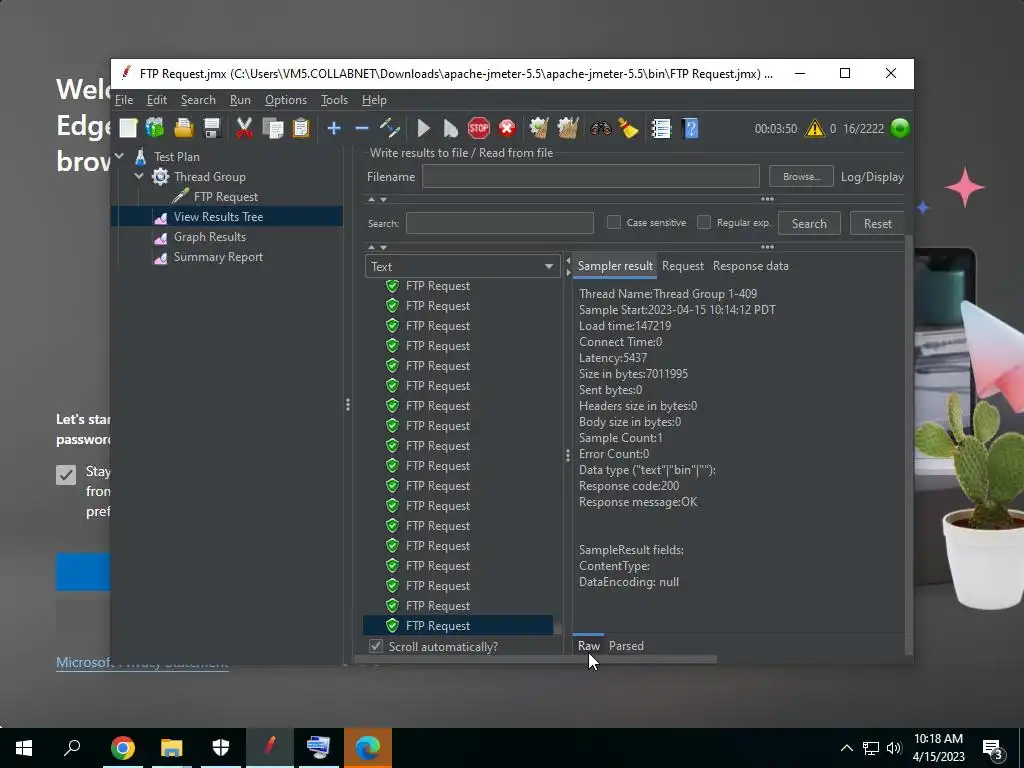Screen dimensions: 1024x768
Task: Open the function helper list icon
Action: point(661,128)
